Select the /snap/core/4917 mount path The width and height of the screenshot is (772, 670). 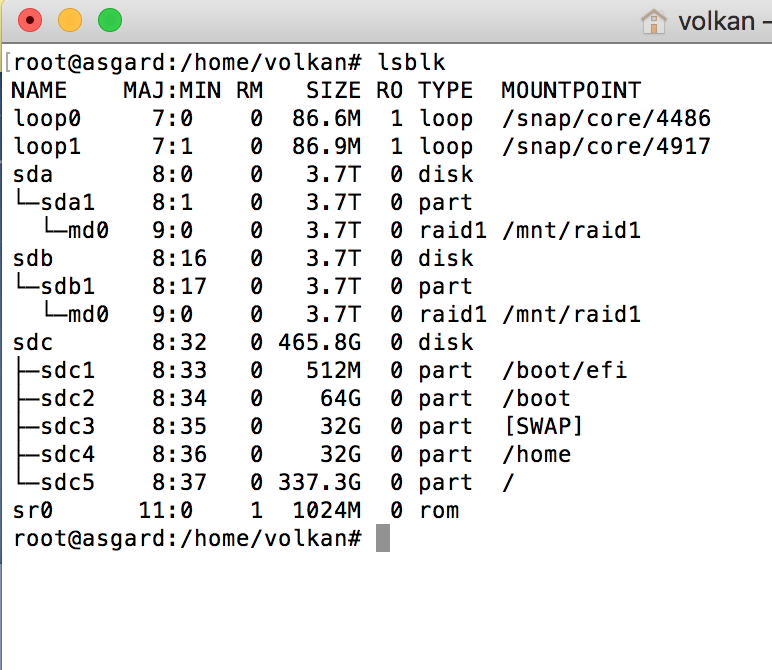606,147
